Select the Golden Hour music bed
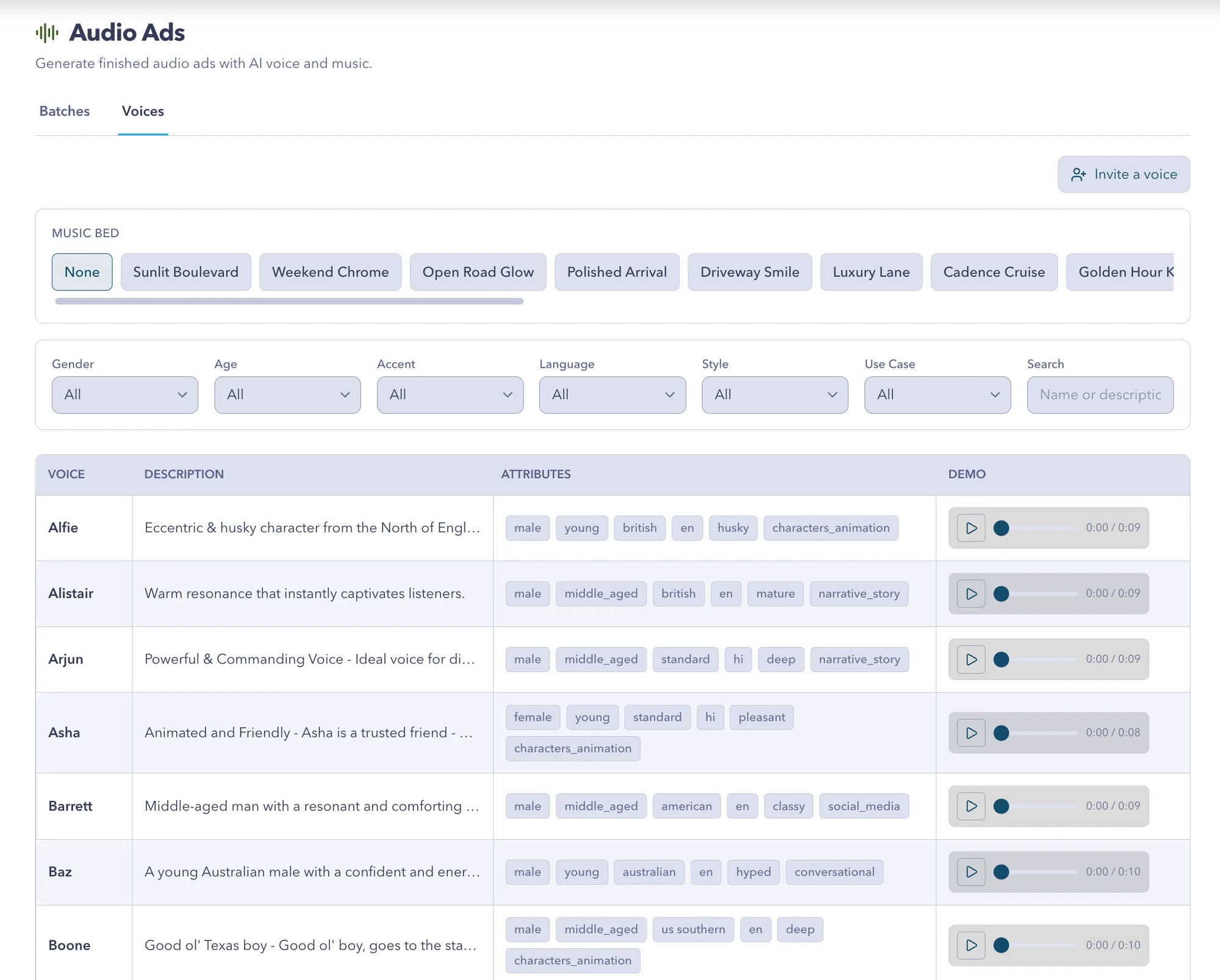 1121,272
